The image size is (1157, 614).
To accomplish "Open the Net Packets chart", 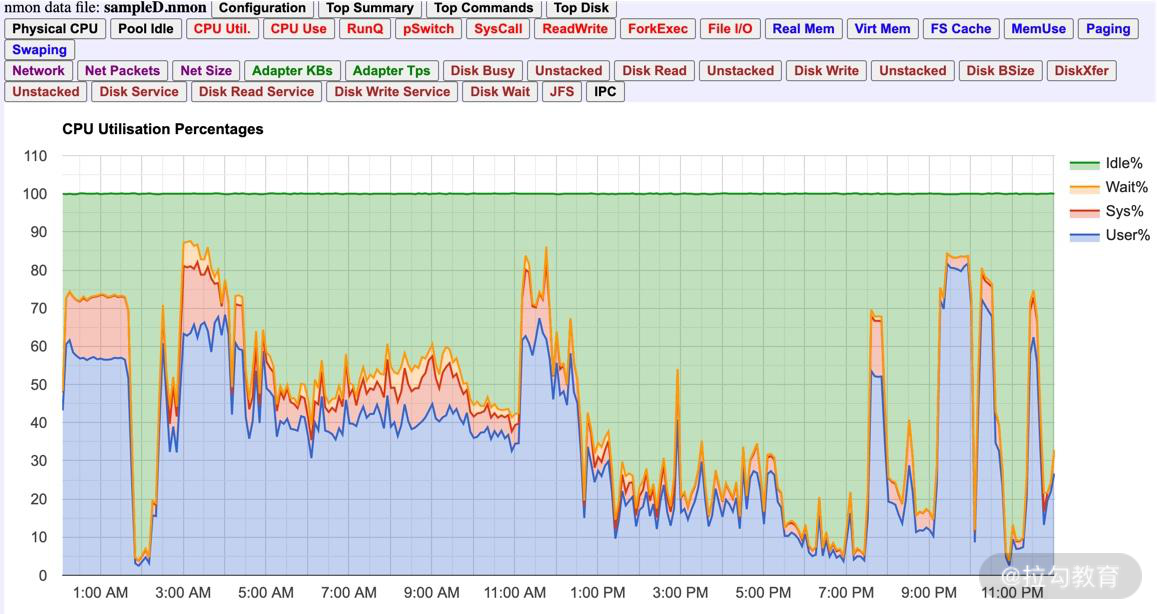I will (x=122, y=71).
